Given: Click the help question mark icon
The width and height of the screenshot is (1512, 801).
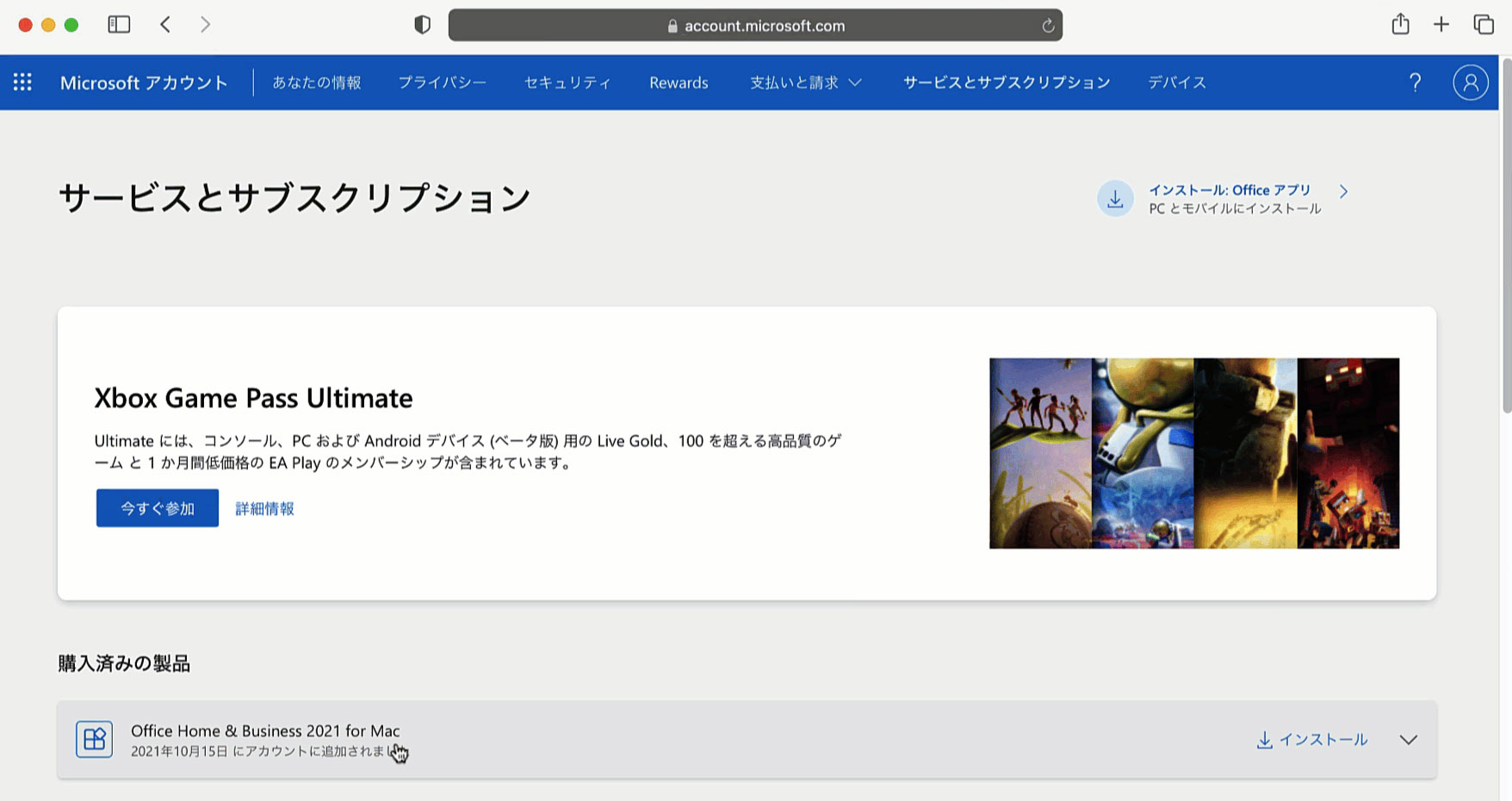Looking at the screenshot, I should pyautogui.click(x=1415, y=83).
